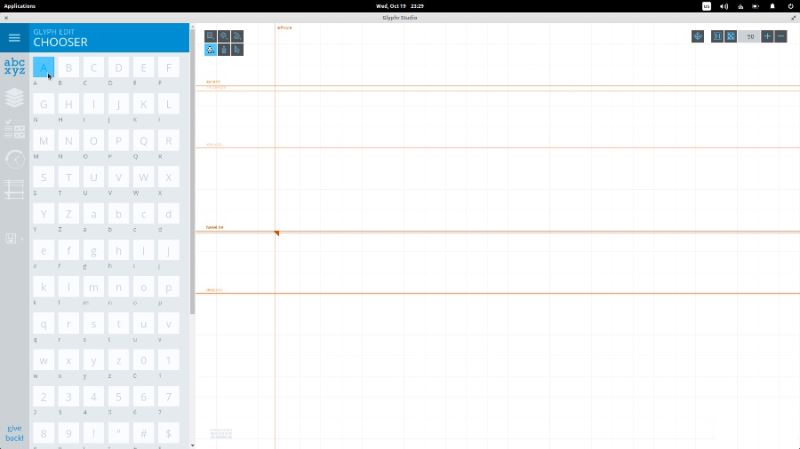Click the zoom level value field

point(750,36)
